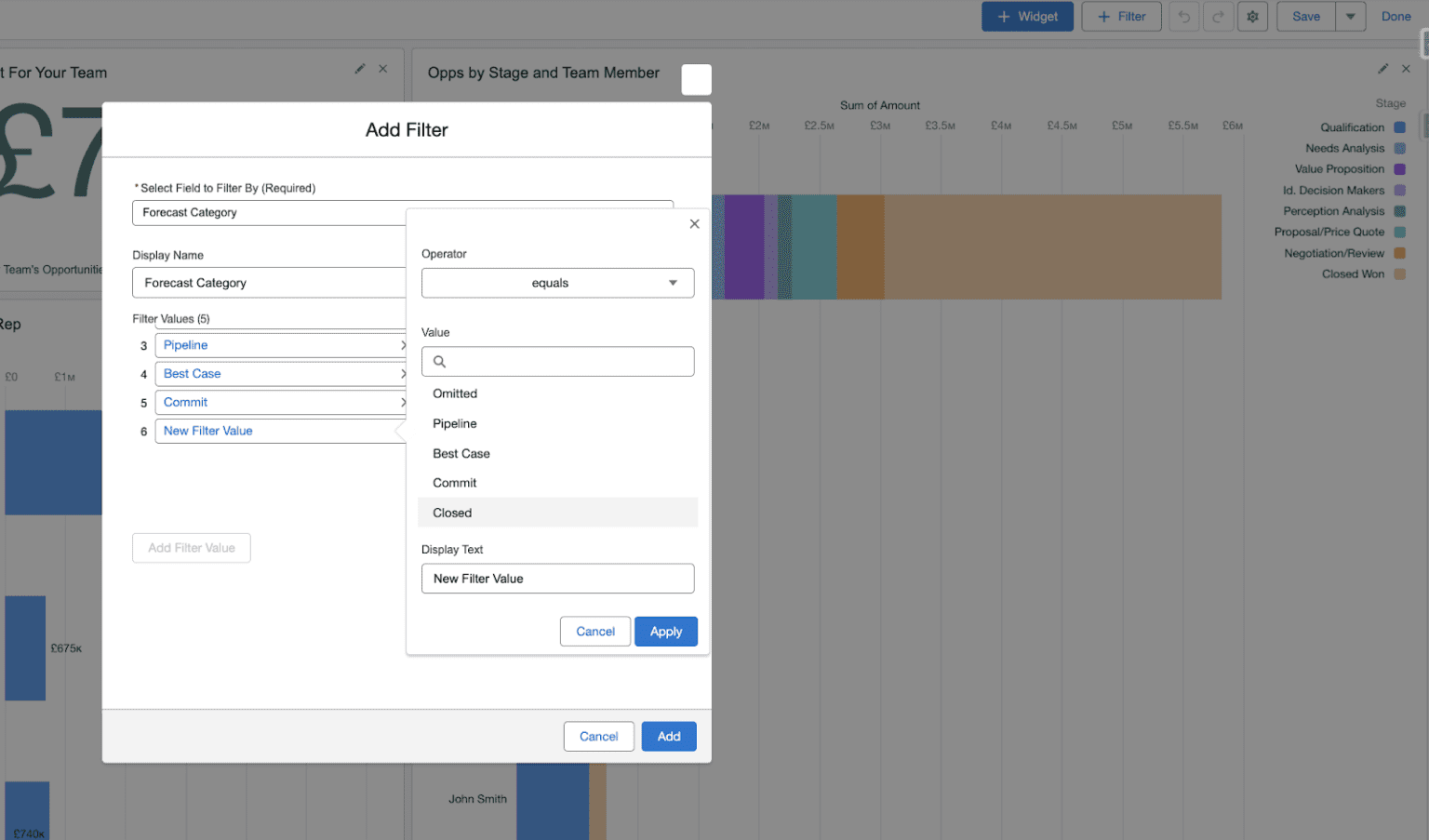The width and height of the screenshot is (1429, 840).
Task: Click the Closed Won legend color square
Action: 1399,274
